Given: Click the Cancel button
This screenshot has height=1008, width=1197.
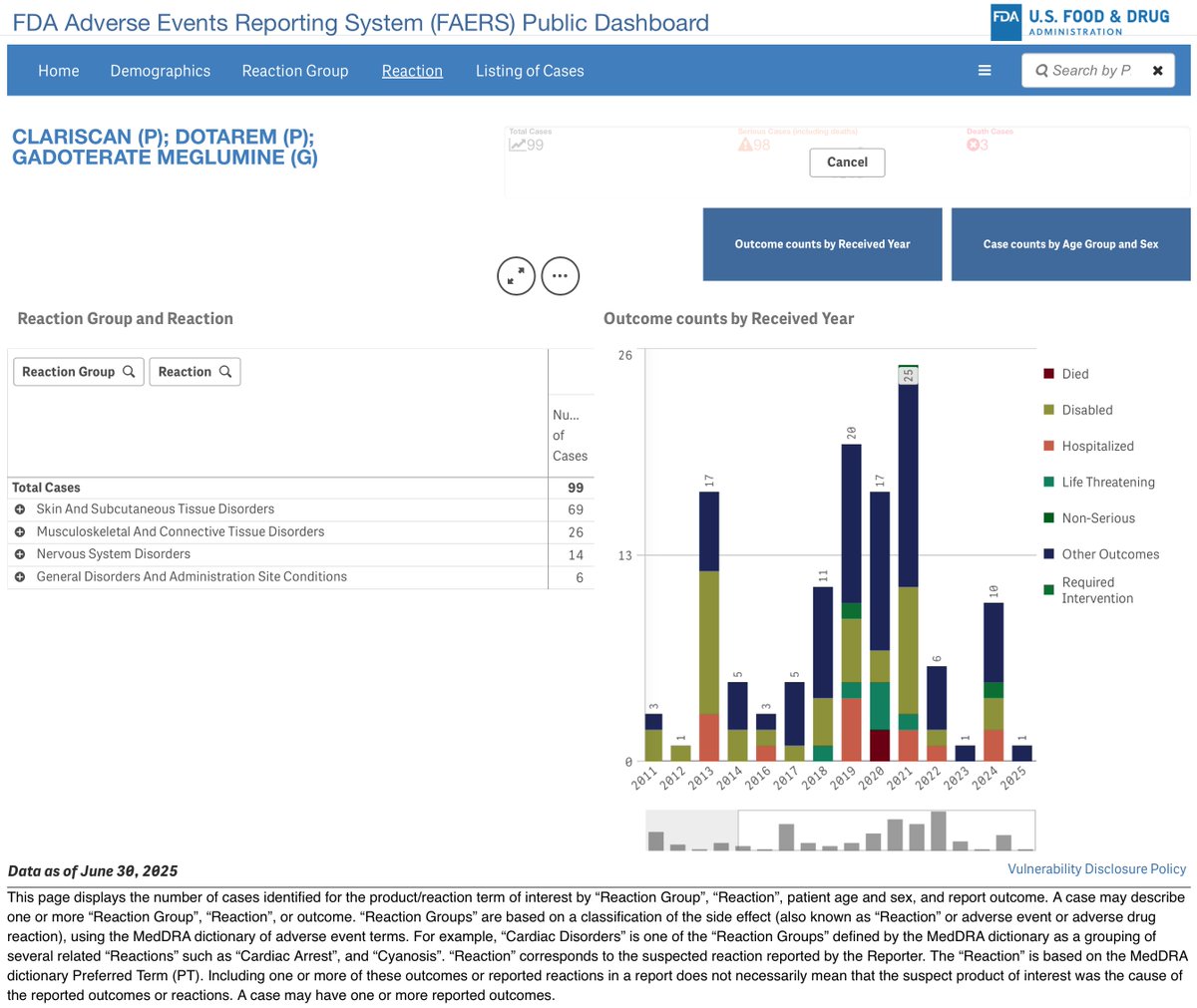Looking at the screenshot, I should point(847,163).
